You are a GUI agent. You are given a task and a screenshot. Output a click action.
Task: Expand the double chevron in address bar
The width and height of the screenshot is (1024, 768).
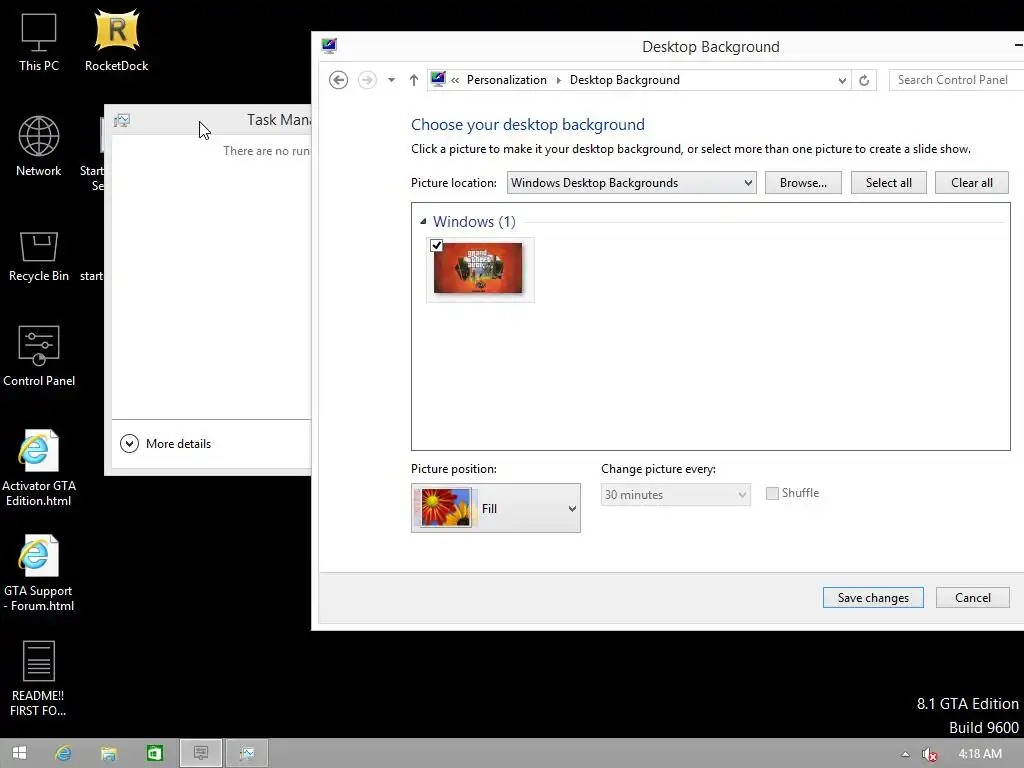[x=455, y=80]
